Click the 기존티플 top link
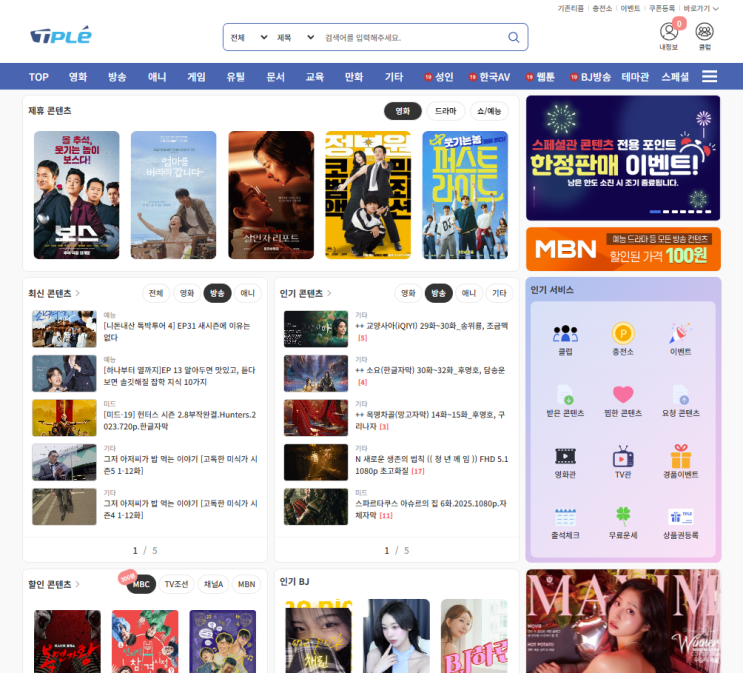 pos(571,9)
